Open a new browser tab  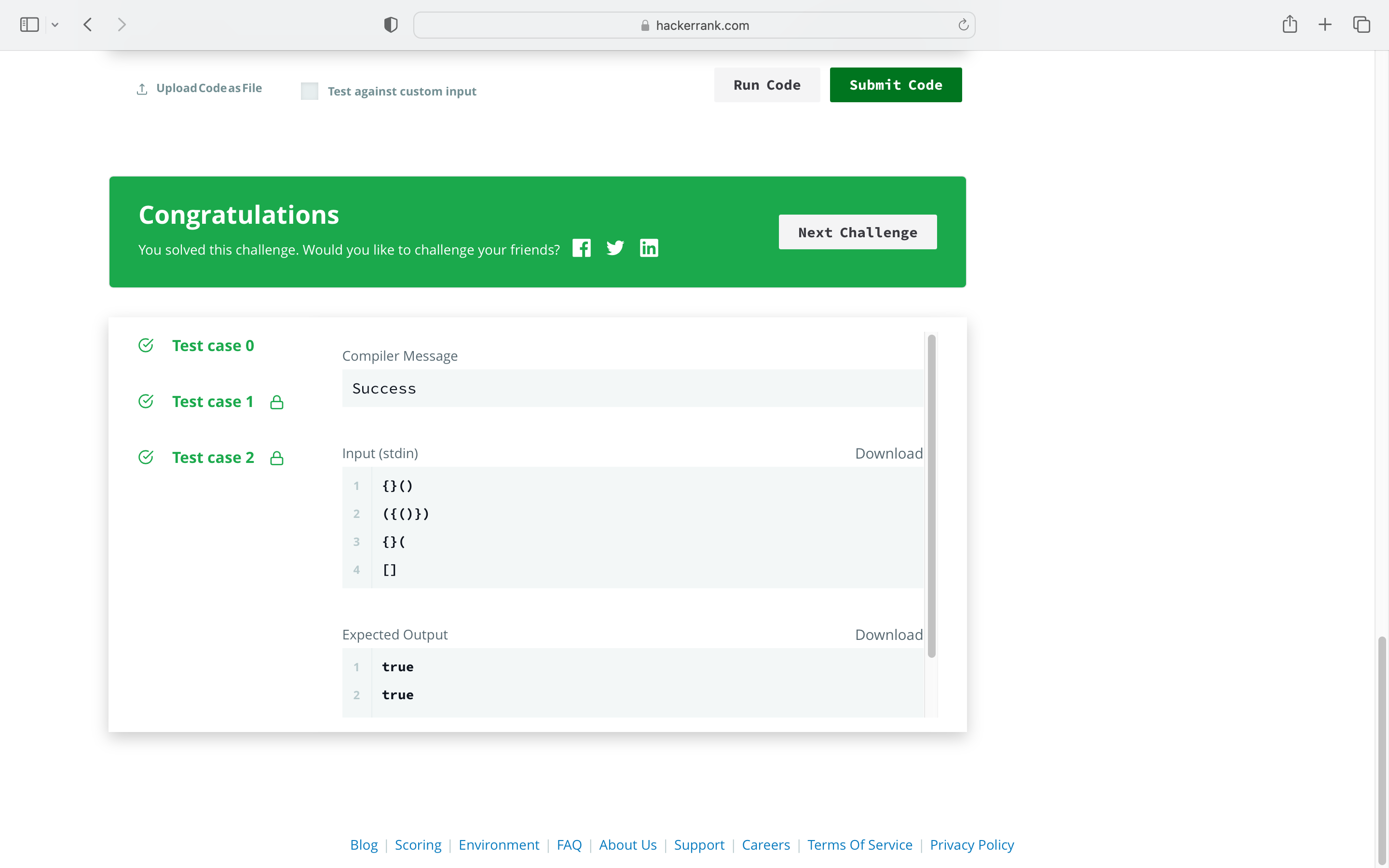click(x=1325, y=25)
